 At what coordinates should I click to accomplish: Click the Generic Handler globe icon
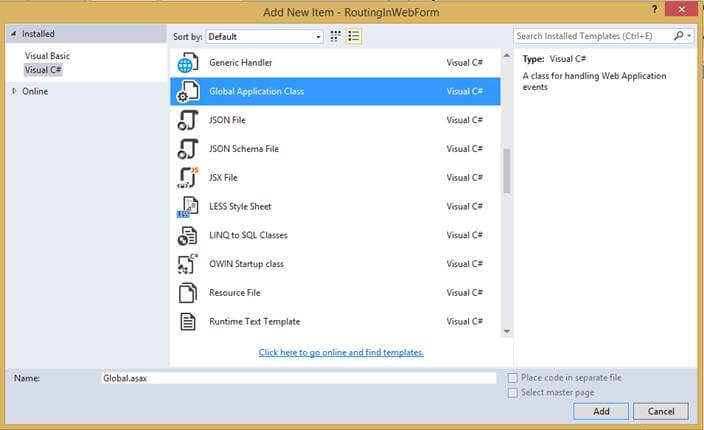click(x=188, y=63)
